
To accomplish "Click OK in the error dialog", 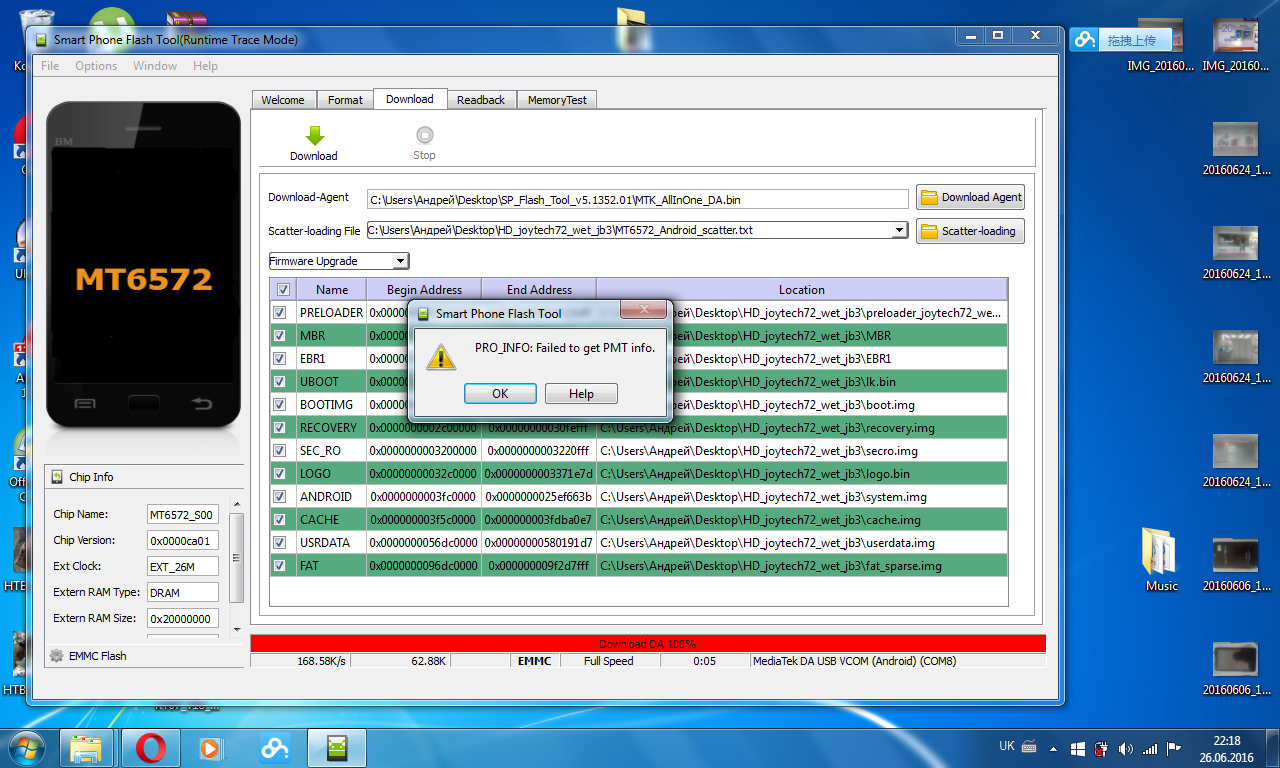I will pyautogui.click(x=500, y=394).
